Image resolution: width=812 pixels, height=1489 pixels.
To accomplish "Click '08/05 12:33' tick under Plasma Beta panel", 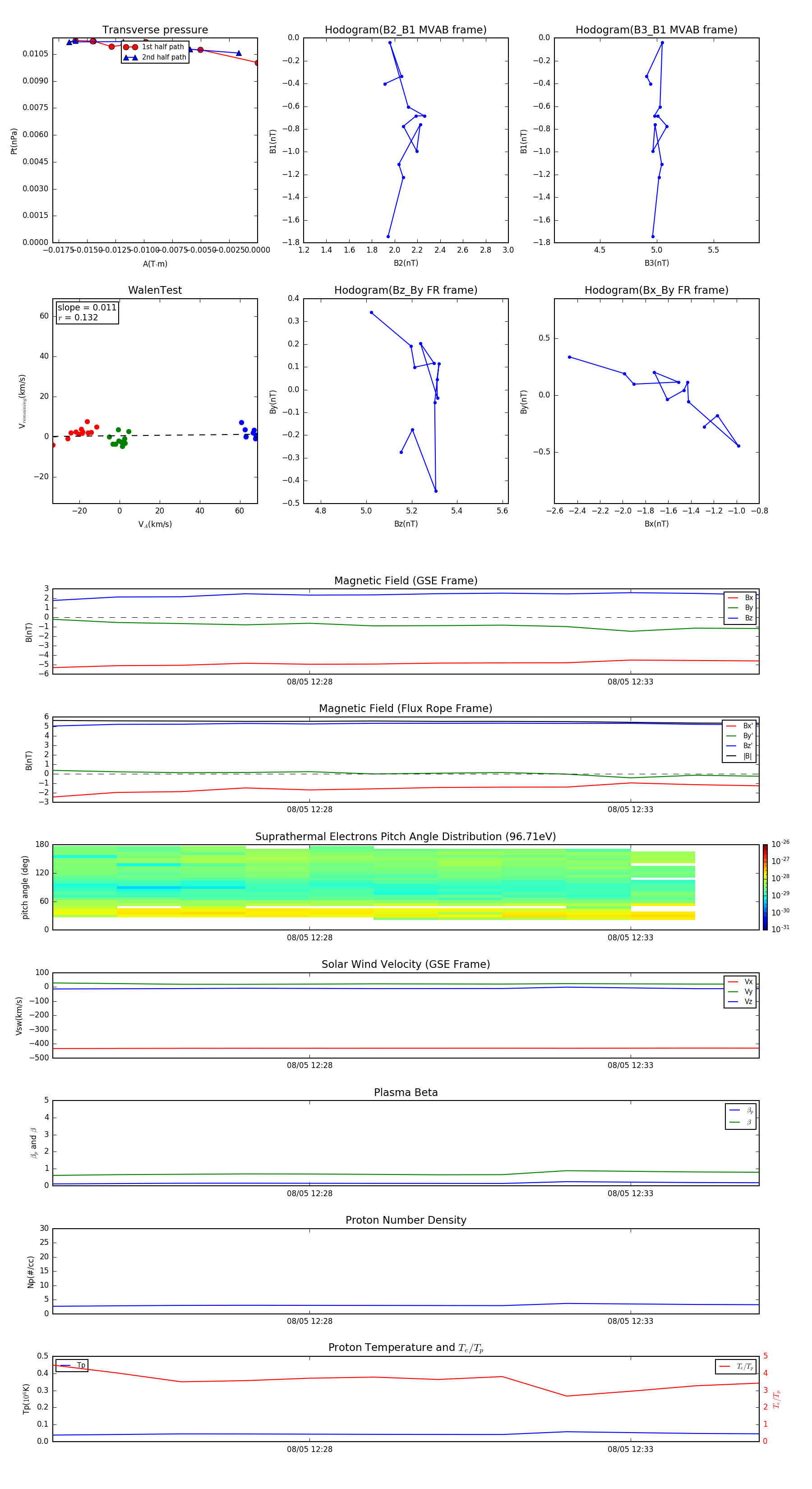I will click(x=631, y=1193).
